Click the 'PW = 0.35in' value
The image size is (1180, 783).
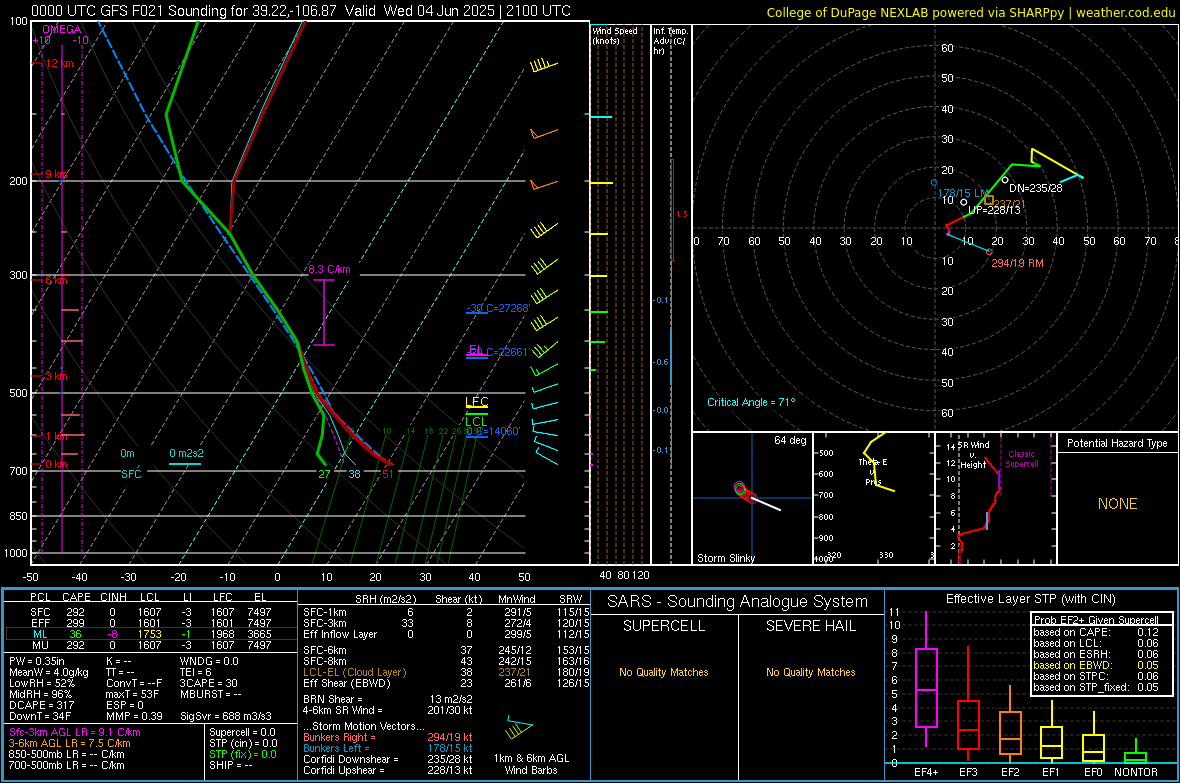point(37,661)
